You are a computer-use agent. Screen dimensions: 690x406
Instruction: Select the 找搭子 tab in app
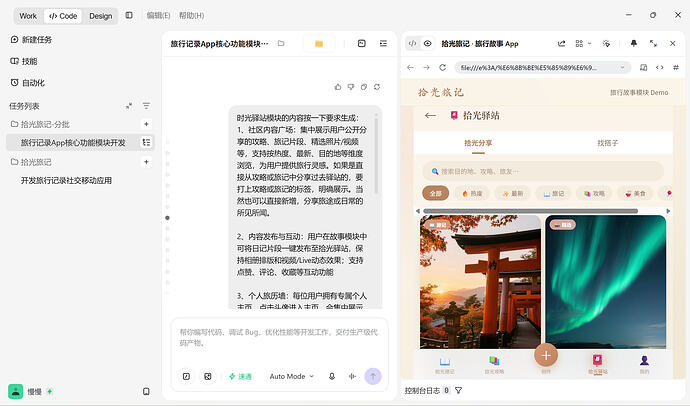[608, 143]
